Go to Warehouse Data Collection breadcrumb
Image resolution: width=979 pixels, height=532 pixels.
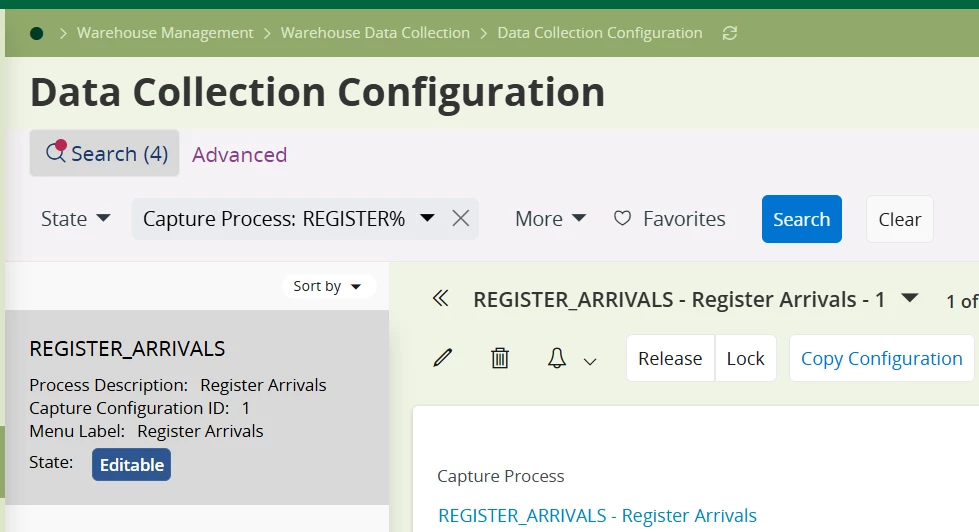coord(375,33)
